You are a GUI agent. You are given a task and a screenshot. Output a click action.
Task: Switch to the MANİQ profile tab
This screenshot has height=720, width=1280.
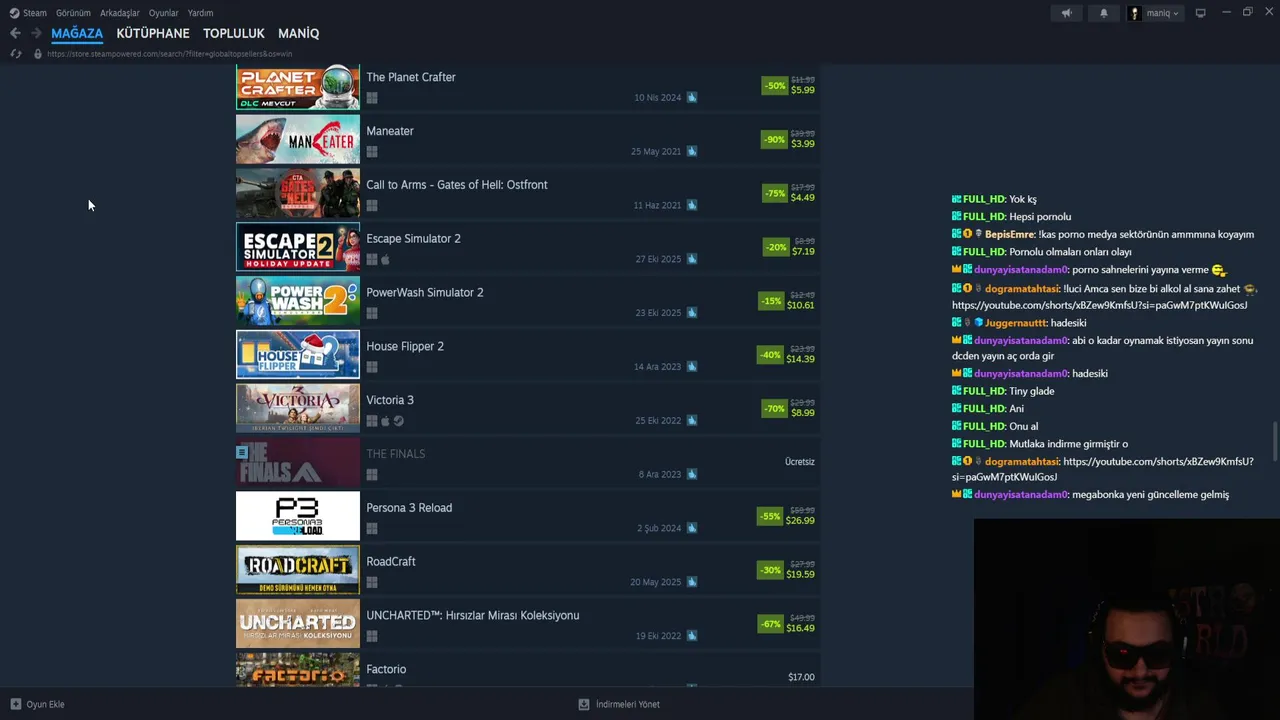click(299, 33)
